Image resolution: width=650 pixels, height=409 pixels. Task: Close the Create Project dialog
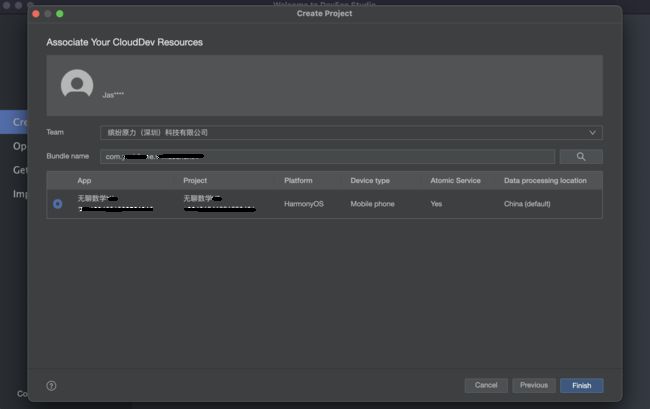click(36, 14)
